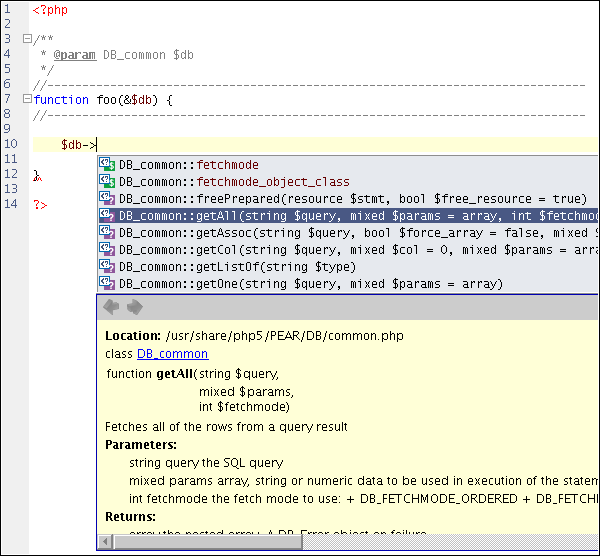Click the &$db parameter in foo
Screen dimensions: 600x556
[137, 100]
